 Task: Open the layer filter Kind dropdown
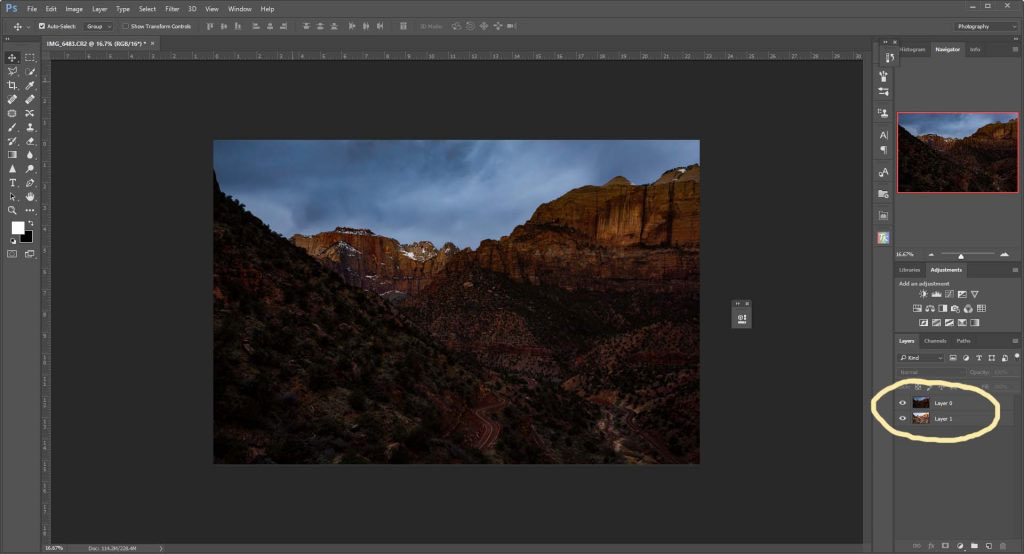click(921, 357)
